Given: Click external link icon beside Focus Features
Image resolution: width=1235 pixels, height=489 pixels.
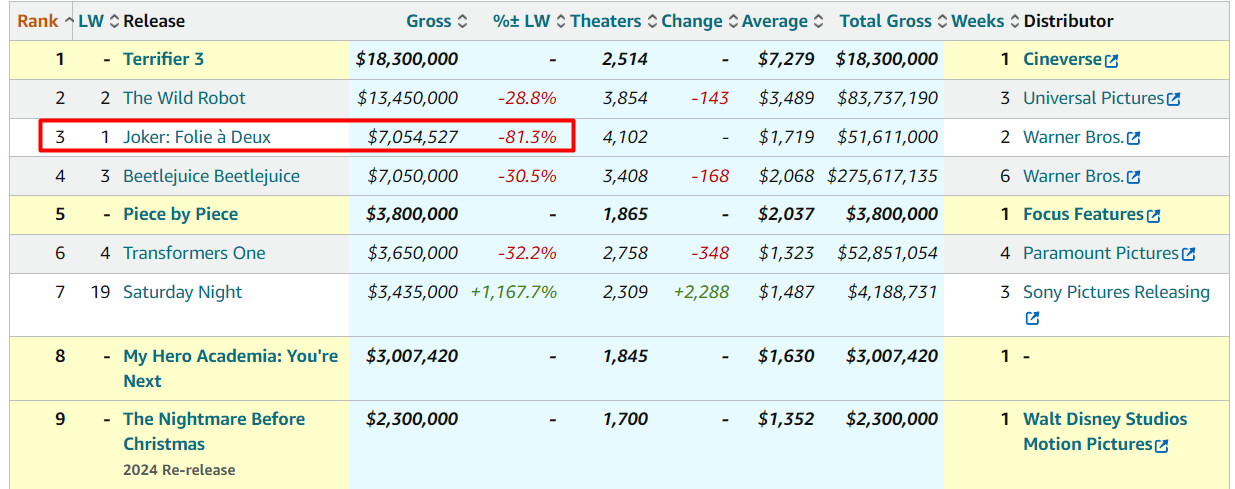Looking at the screenshot, I should [1153, 215].
